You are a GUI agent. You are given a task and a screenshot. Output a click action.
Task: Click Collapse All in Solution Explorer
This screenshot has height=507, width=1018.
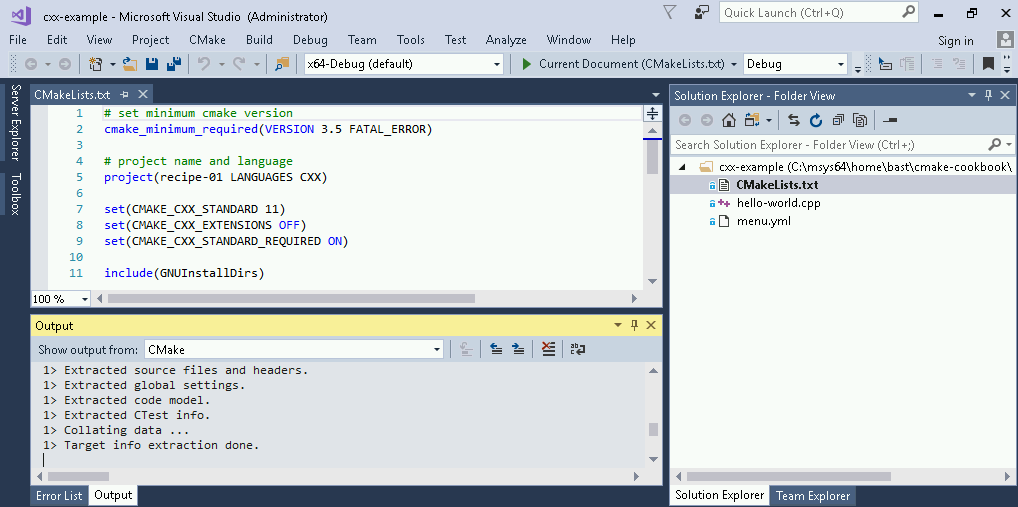pyautogui.click(x=837, y=120)
